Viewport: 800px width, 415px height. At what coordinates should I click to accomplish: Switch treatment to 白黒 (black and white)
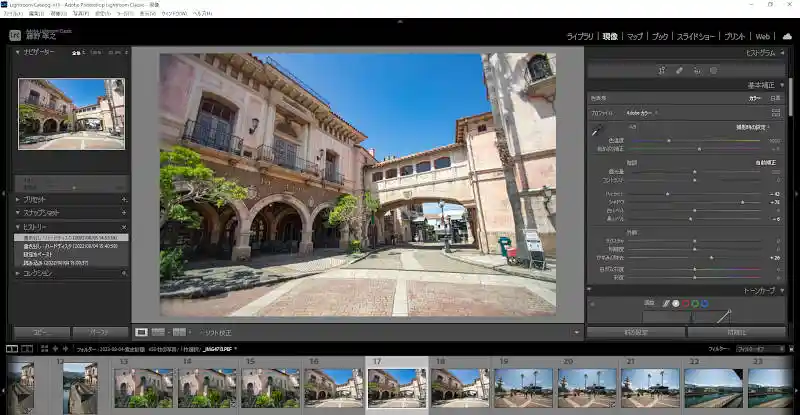pyautogui.click(x=775, y=98)
